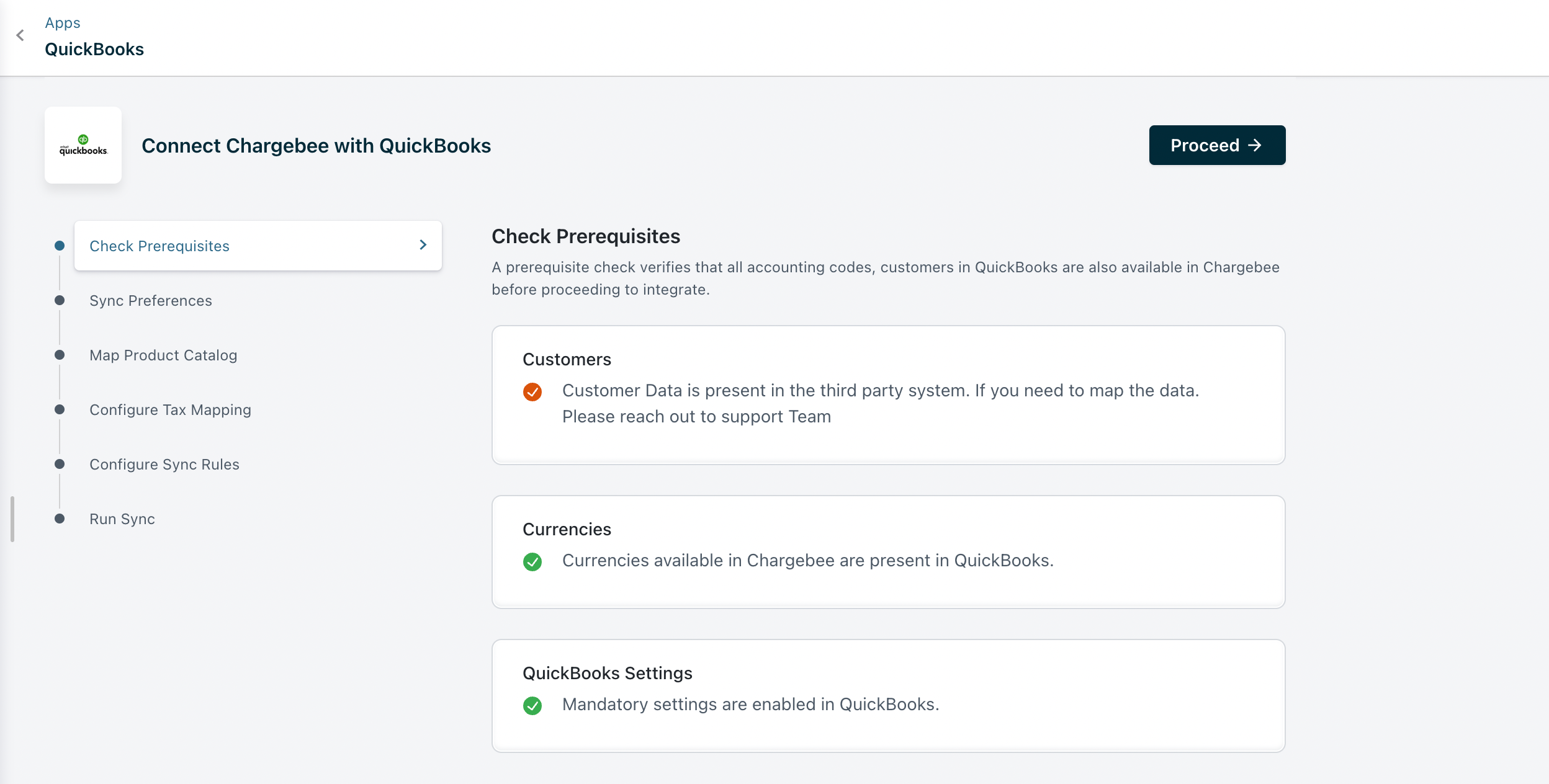Open the Apps breadcrumb link

coord(63,23)
